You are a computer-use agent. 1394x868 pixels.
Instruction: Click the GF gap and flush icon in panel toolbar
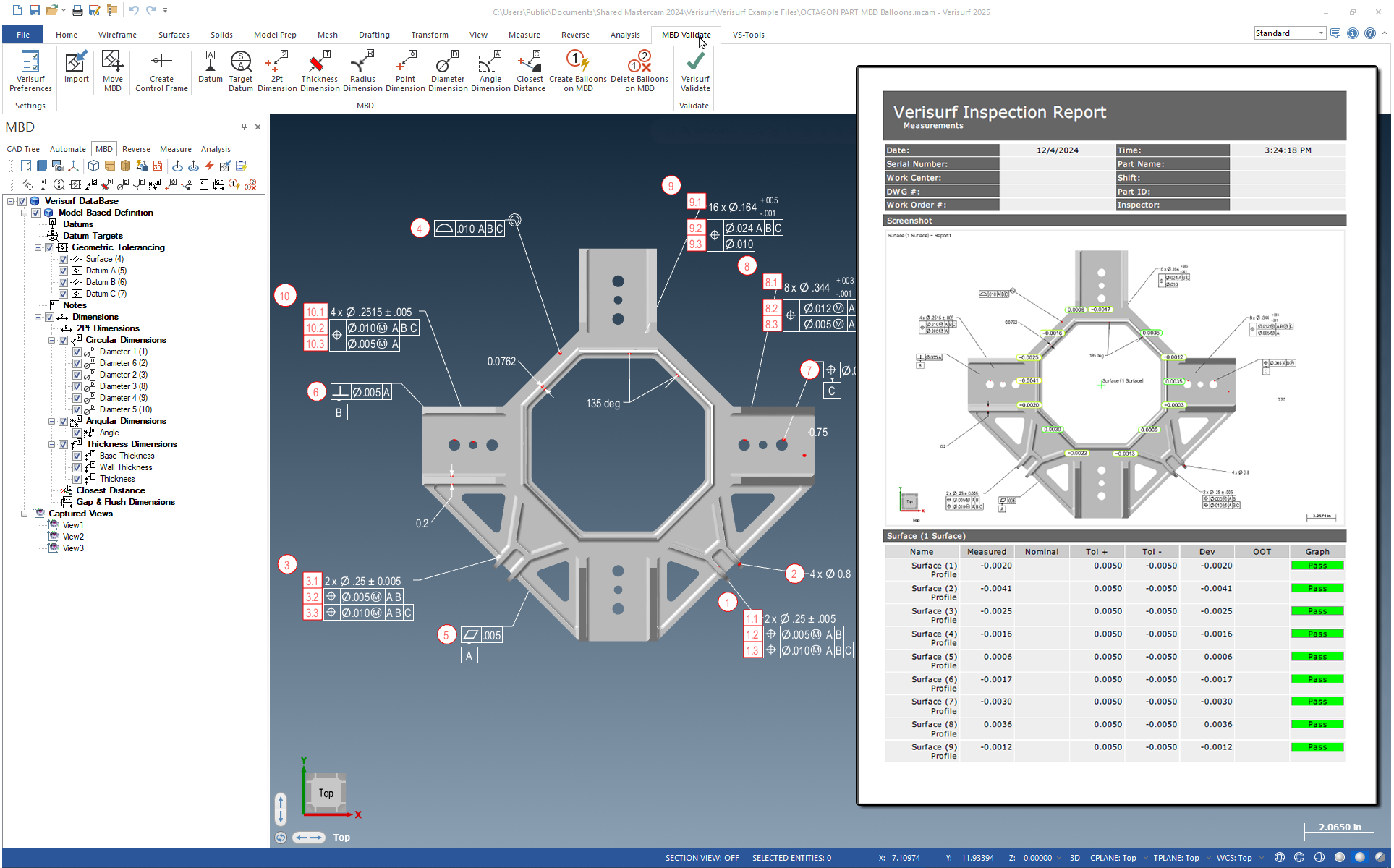218,185
